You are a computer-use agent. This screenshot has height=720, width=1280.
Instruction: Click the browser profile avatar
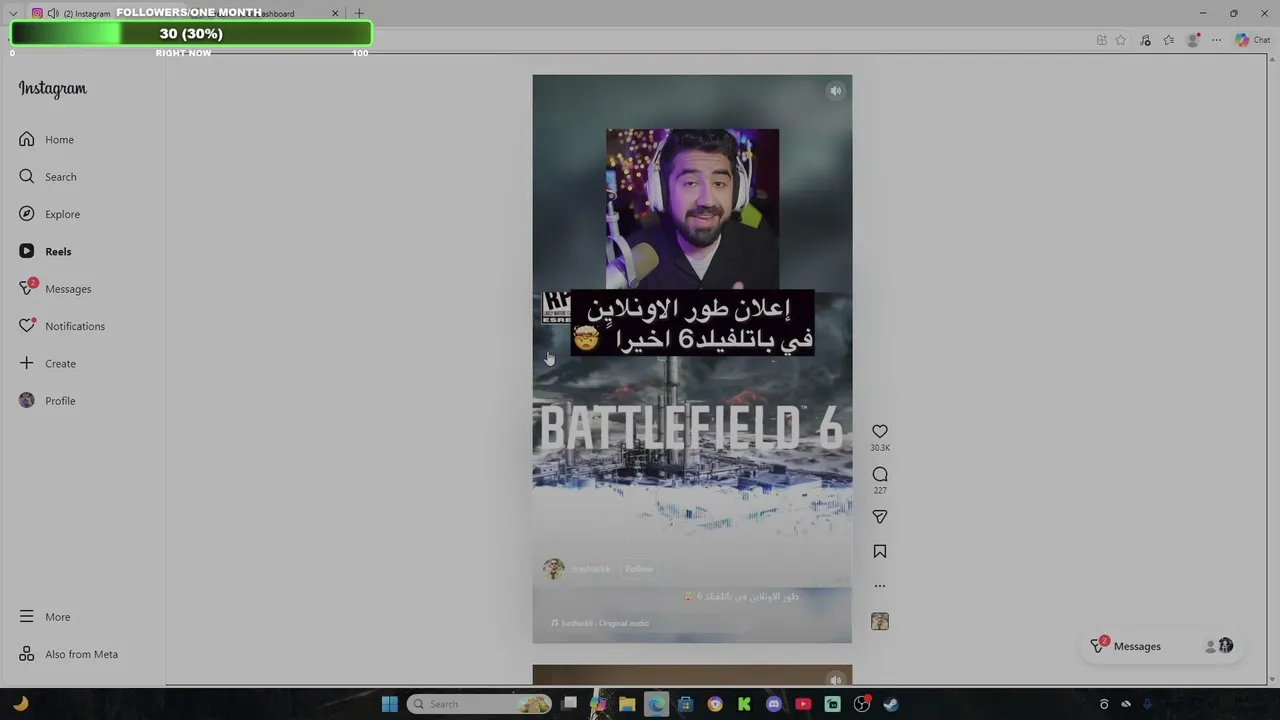pos(1192,40)
